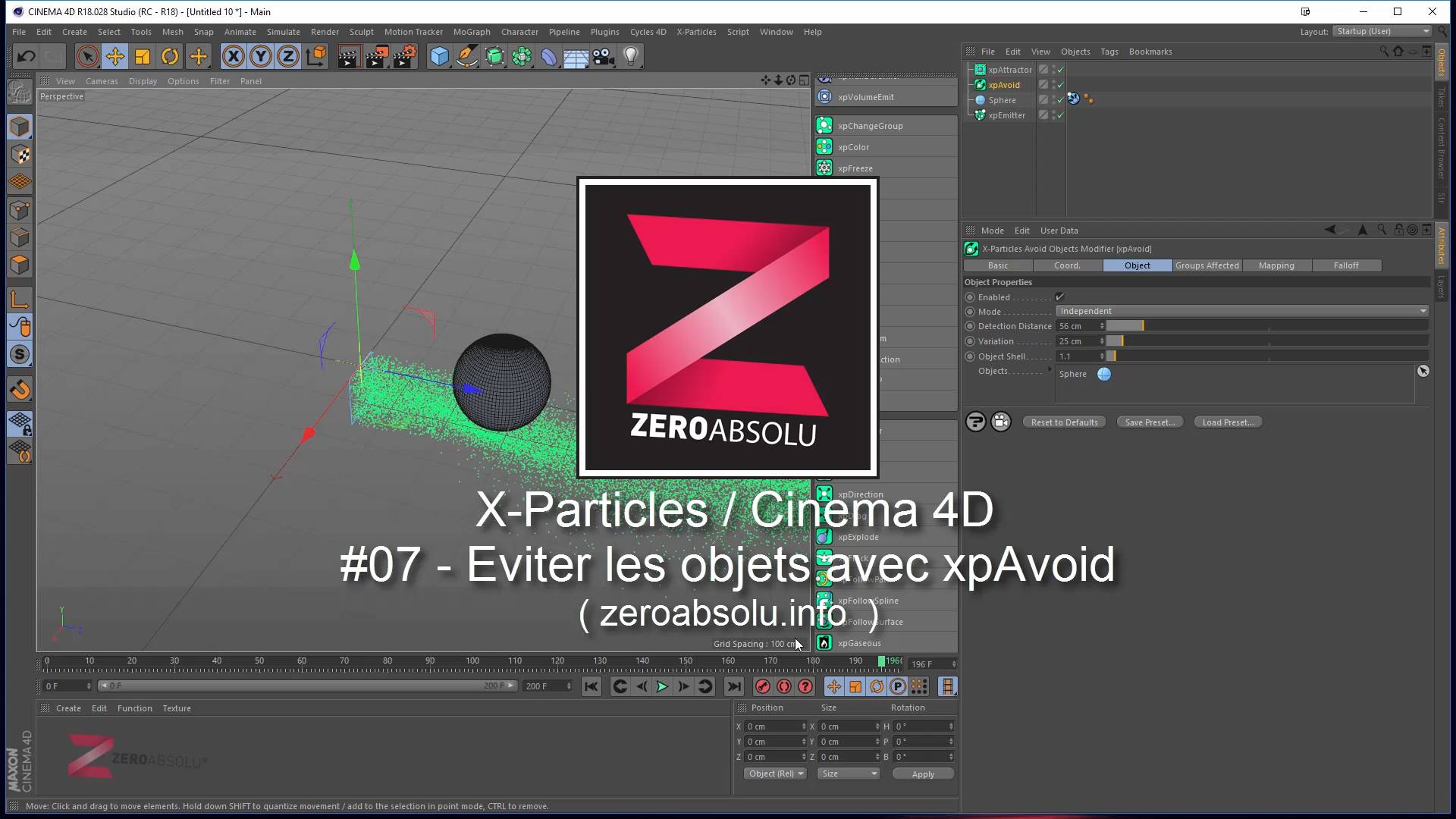Click the xpVolumeEmit object in outliner
The width and height of the screenshot is (1456, 819).
click(864, 97)
